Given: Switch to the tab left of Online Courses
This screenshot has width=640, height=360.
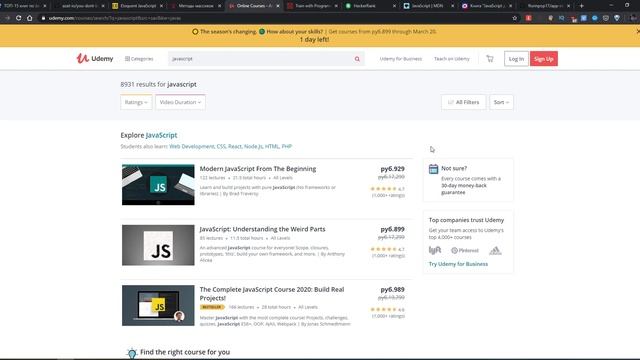Looking at the screenshot, I should (196, 6).
